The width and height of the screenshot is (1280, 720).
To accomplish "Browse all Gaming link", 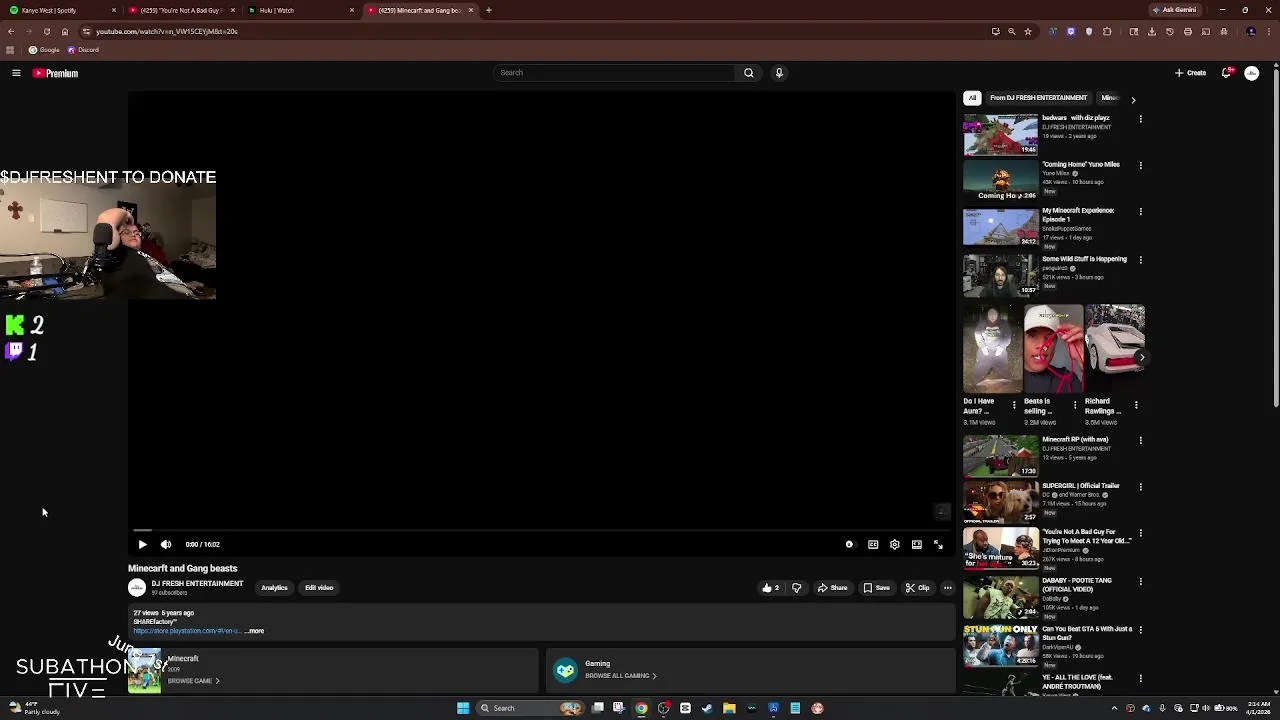I will [621, 676].
